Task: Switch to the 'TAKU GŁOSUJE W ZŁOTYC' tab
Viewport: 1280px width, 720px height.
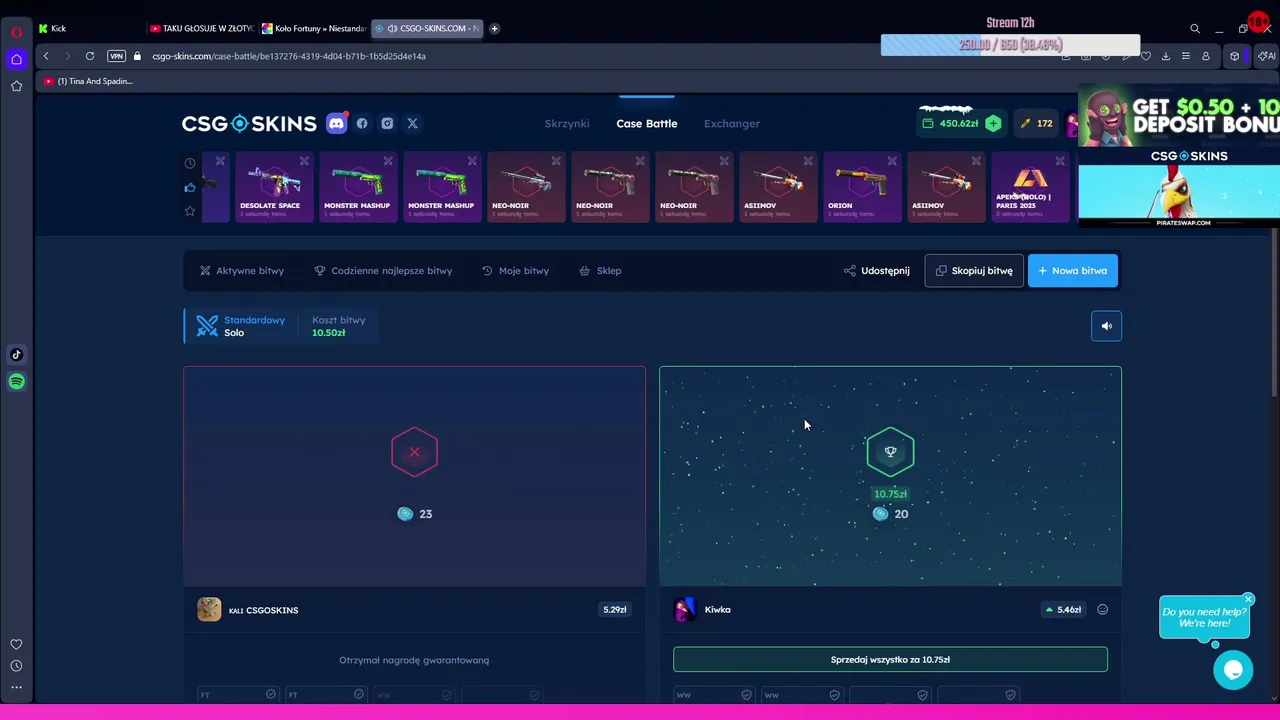Action: click(201, 28)
